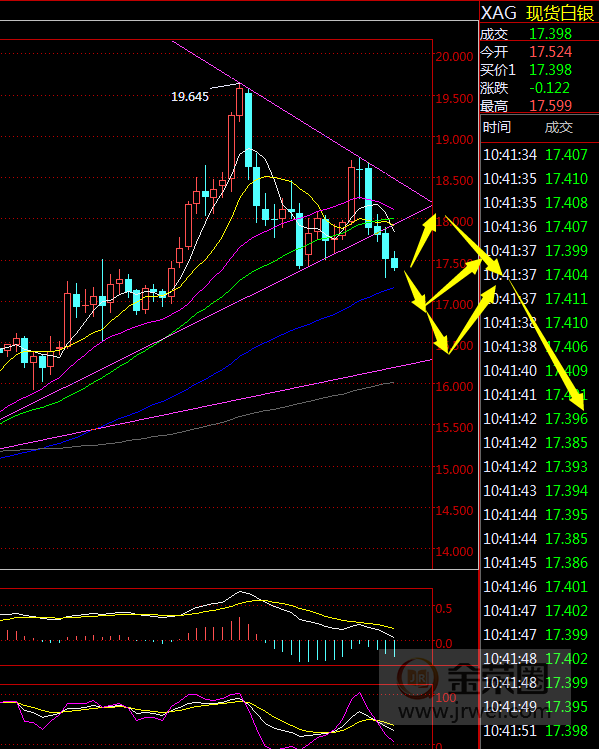
Task: Click the 17.399 trade at 10:41:47
Action: [x=567, y=634]
